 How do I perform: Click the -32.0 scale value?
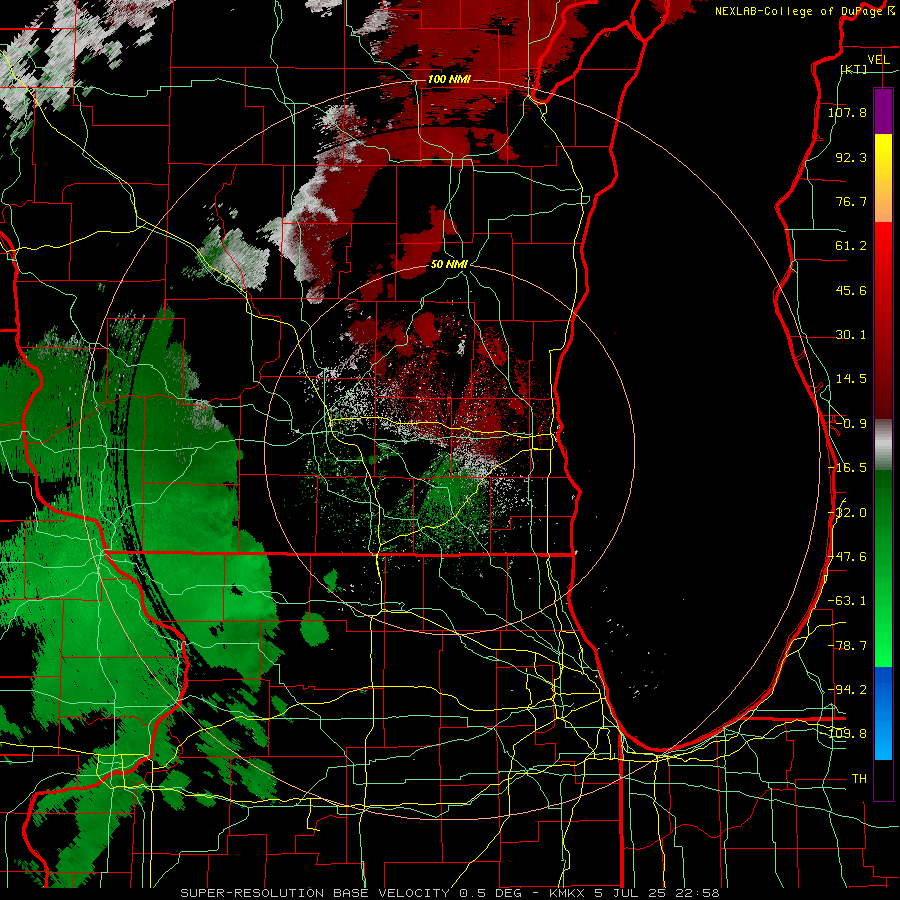847,513
